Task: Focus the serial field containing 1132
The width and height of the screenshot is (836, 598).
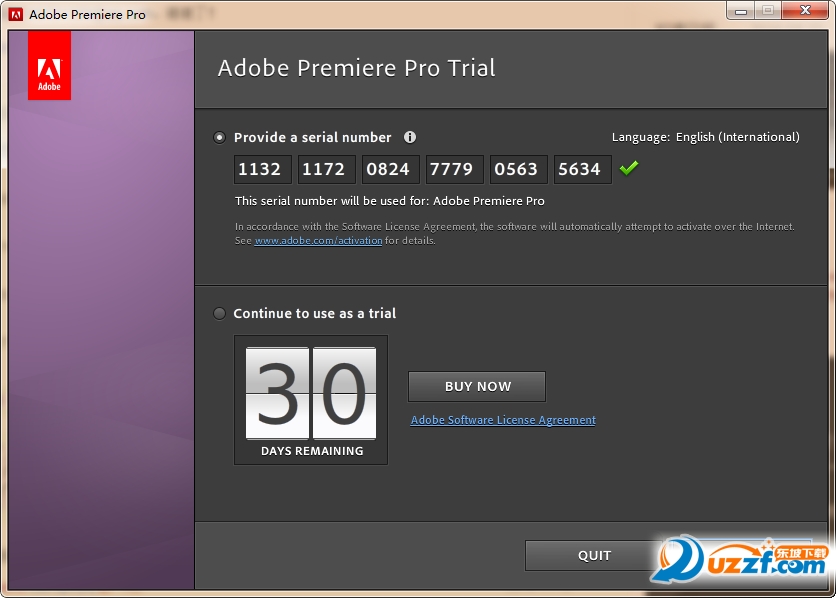Action: tap(263, 169)
